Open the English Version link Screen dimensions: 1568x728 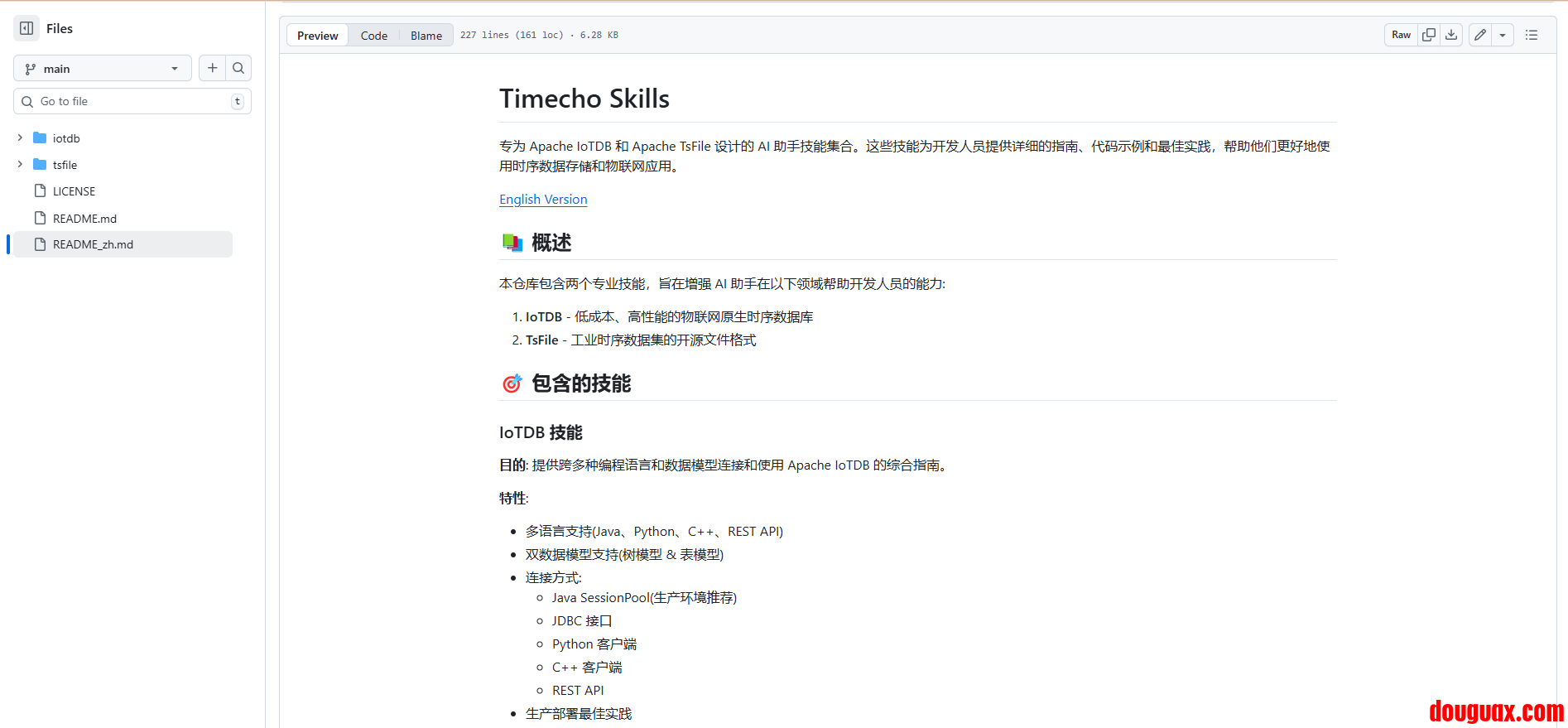tap(543, 200)
